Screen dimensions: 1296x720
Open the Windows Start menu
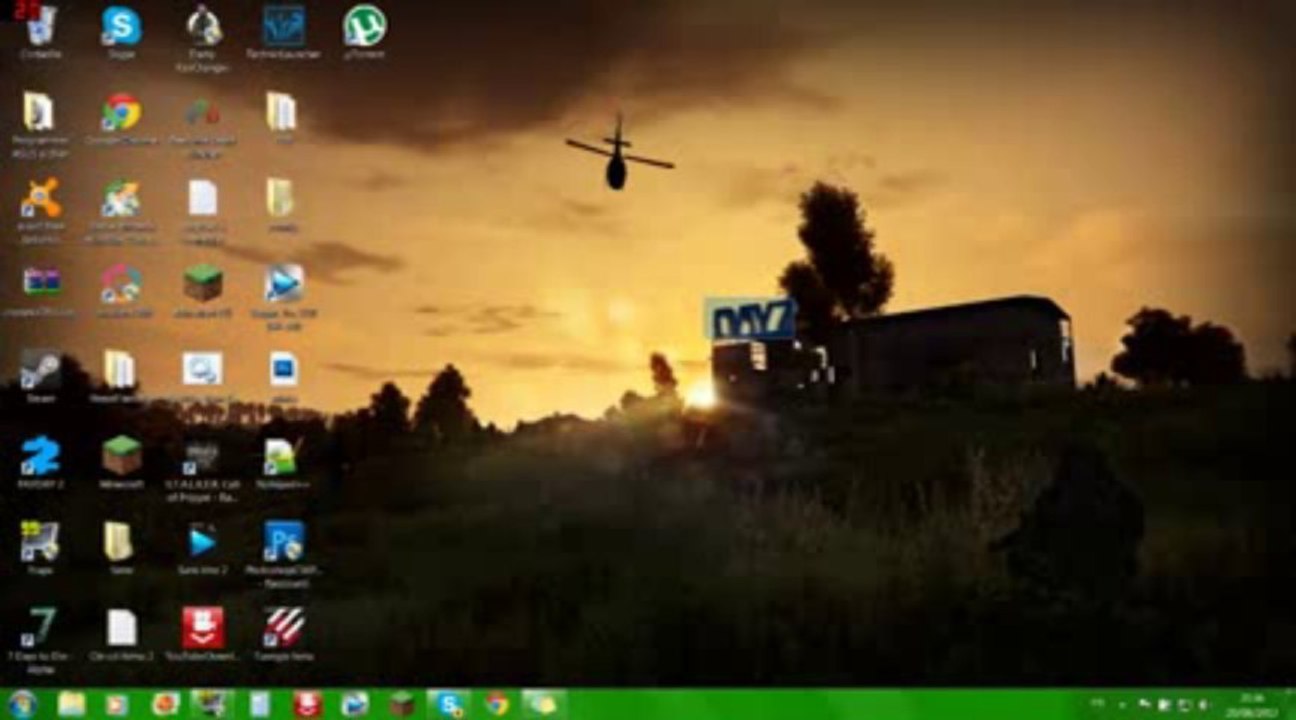pyautogui.click(x=22, y=704)
